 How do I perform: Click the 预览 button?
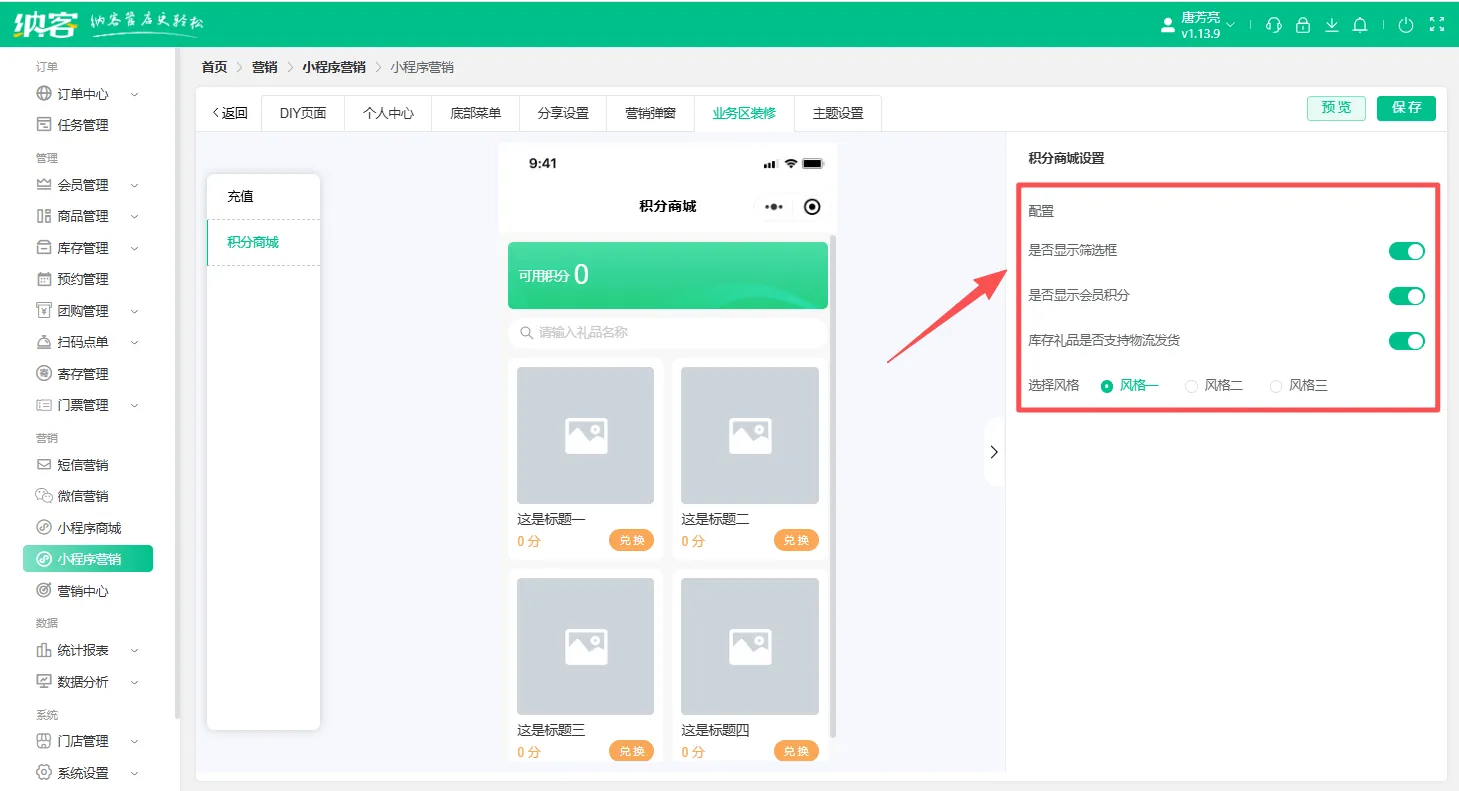[x=1336, y=108]
